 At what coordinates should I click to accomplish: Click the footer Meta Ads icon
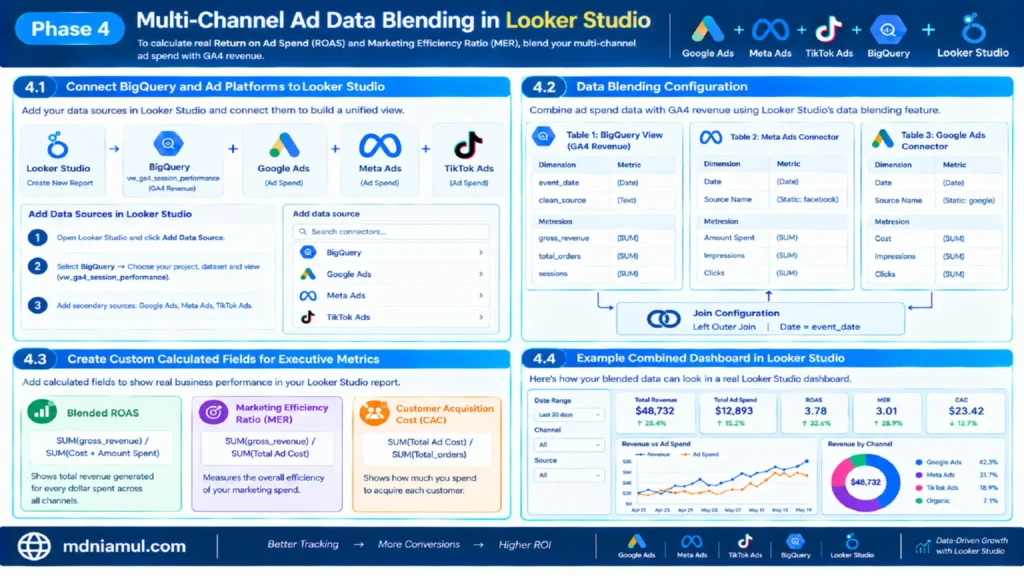coord(692,541)
